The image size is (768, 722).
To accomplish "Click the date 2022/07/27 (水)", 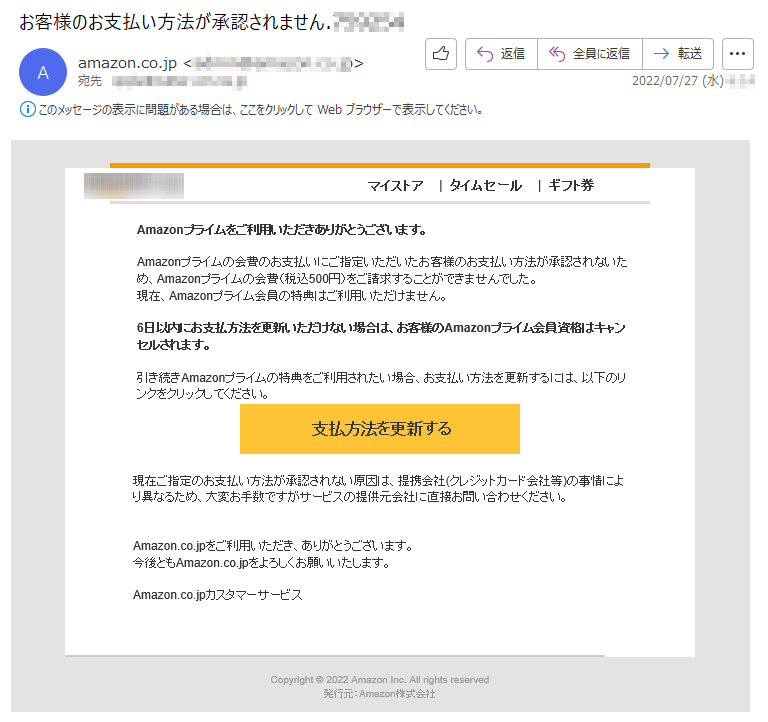I will (x=678, y=80).
